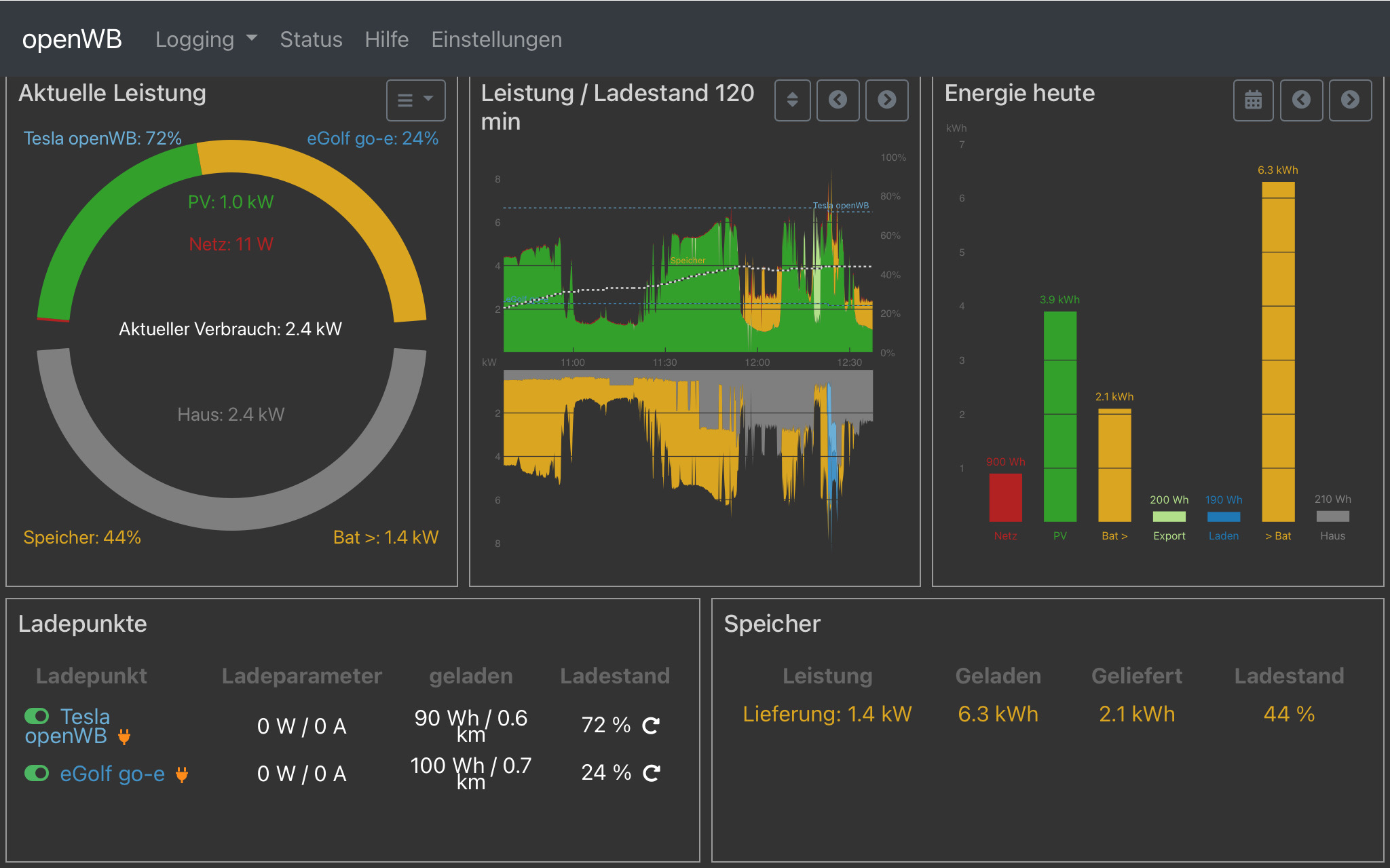The width and height of the screenshot is (1390, 868).
Task: Go to previous day in Energie heute
Action: pos(1301,100)
